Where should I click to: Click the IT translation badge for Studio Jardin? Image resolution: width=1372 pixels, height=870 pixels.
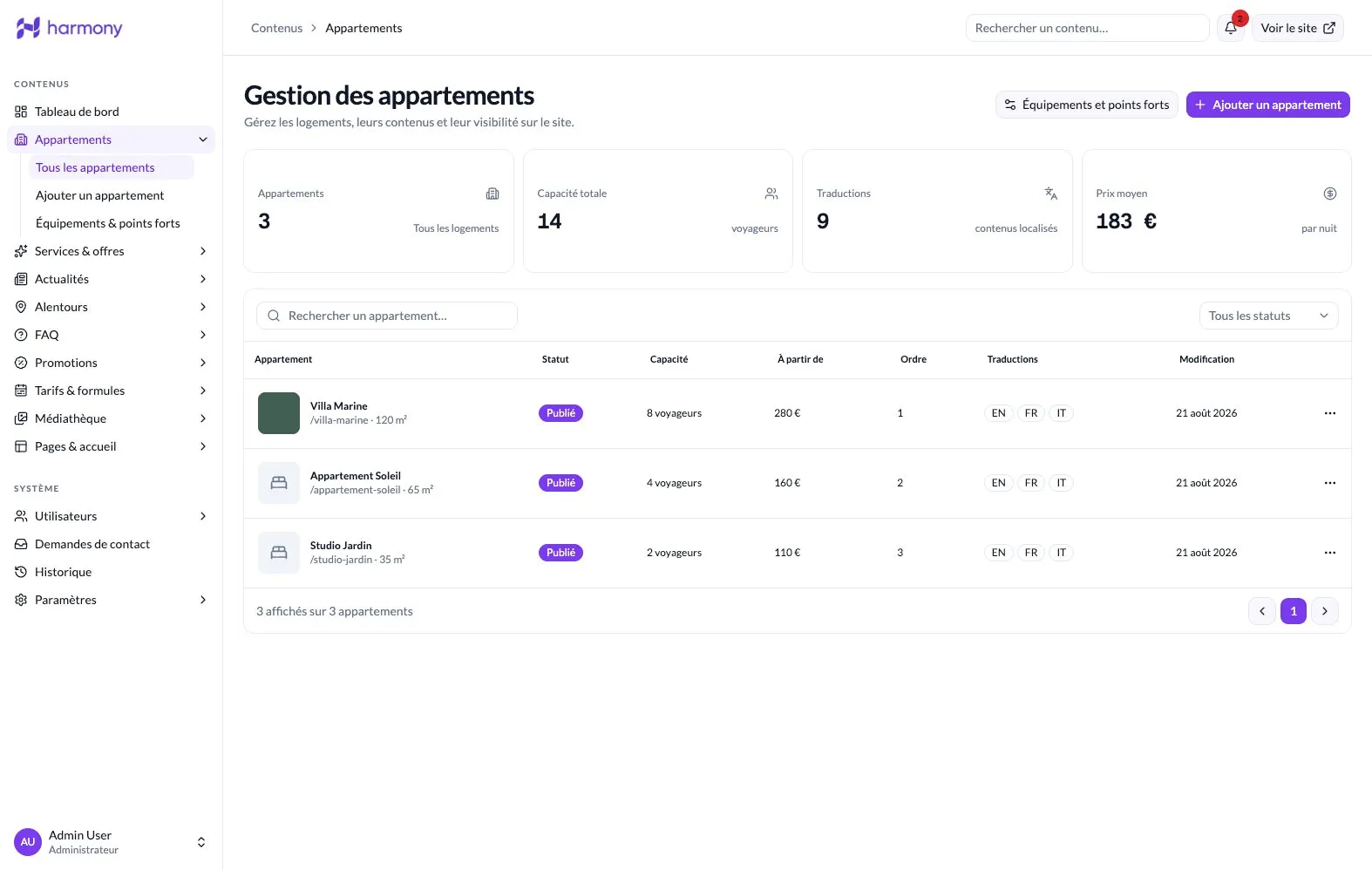(x=1061, y=553)
